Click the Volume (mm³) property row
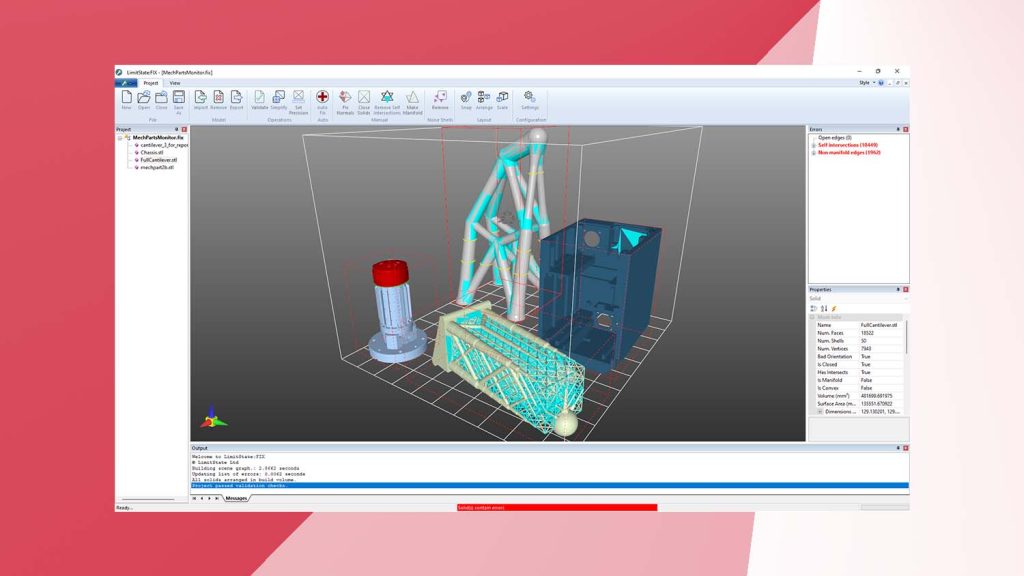This screenshot has width=1024, height=576. [x=857, y=396]
